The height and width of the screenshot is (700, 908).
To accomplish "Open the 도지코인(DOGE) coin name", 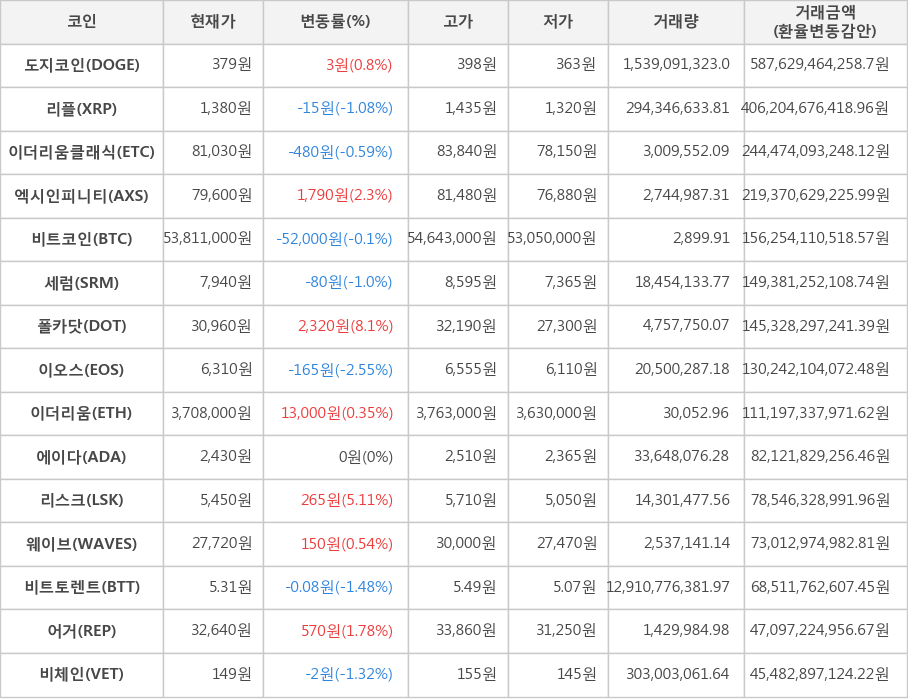I will (82, 65).
